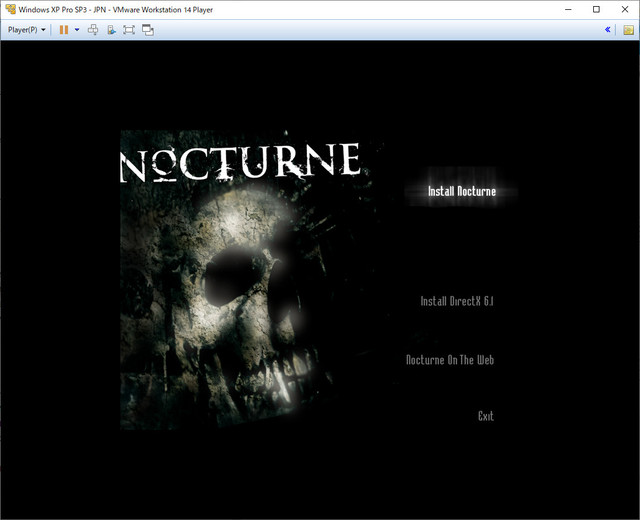640x520 pixels.
Task: Collapse toolbar with double chevron icon
Action: pos(607,29)
